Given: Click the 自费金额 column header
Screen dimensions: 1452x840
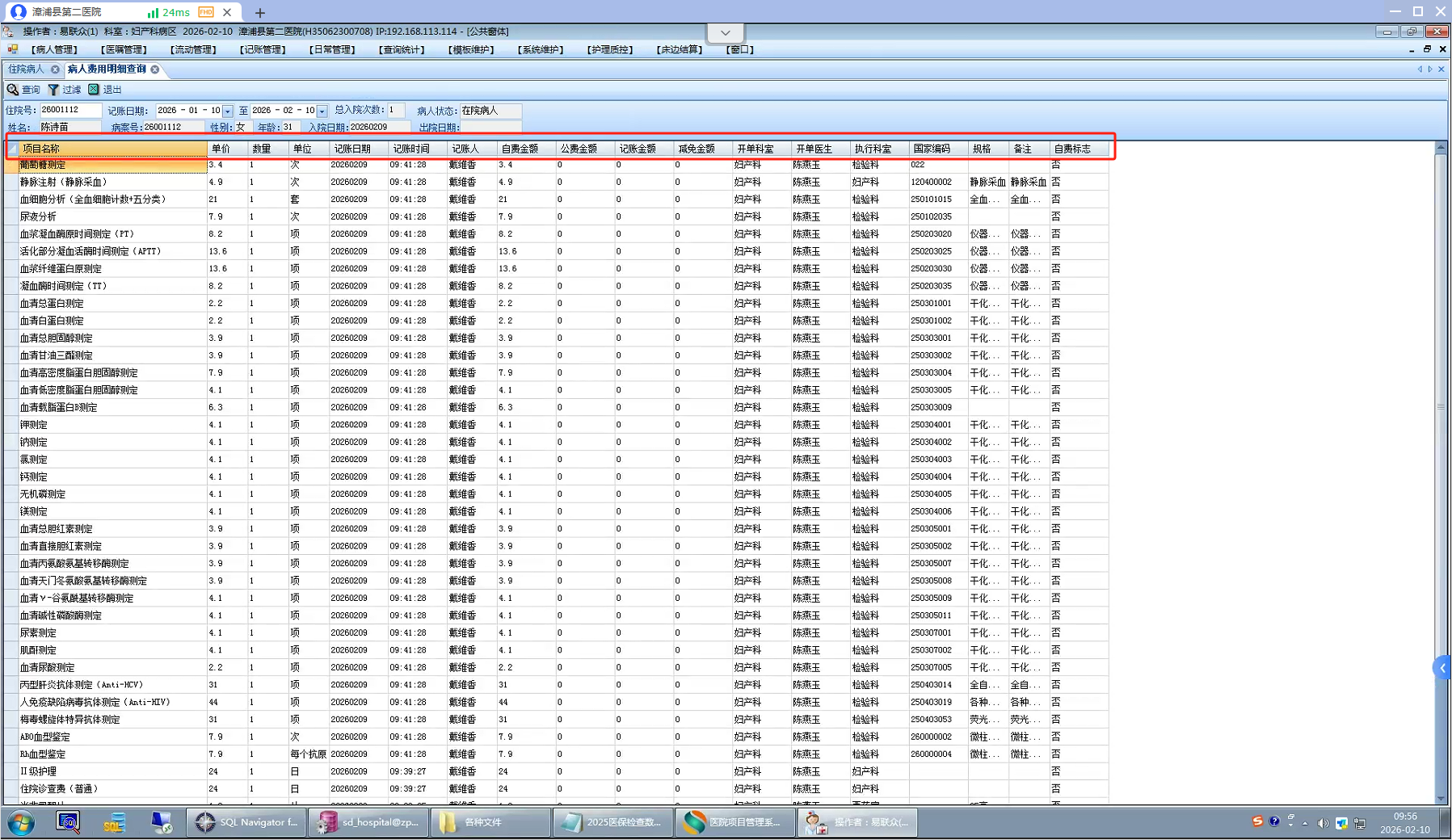Looking at the screenshot, I should click(520, 149).
